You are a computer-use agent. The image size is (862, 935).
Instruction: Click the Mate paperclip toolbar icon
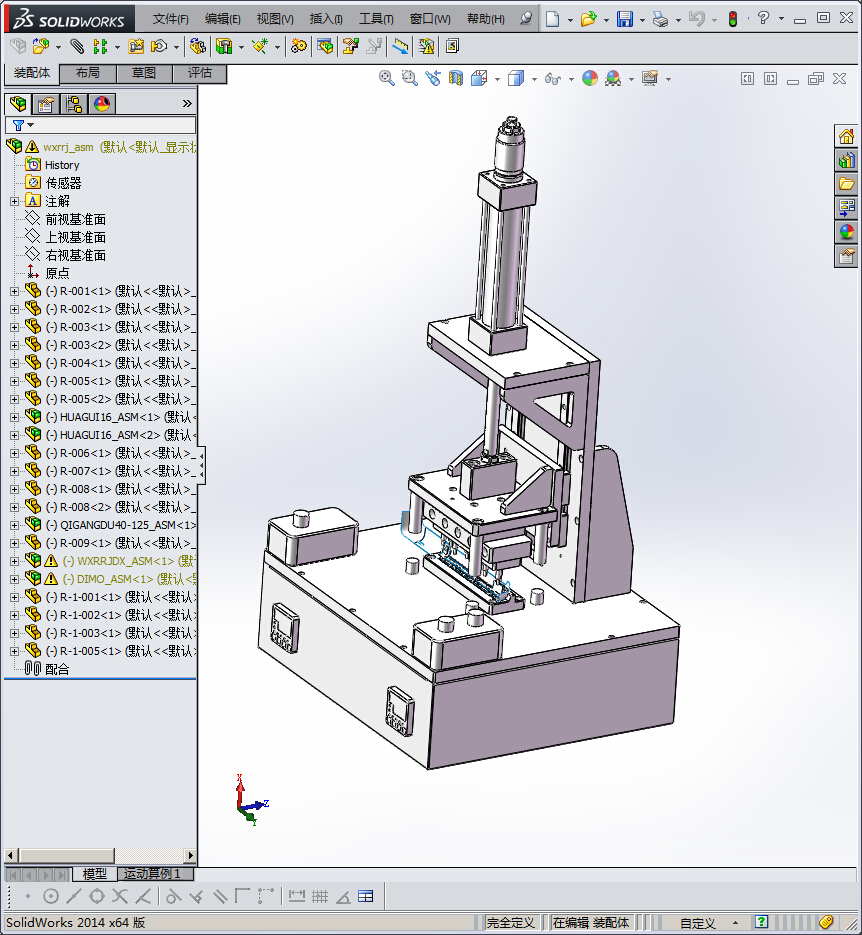(76, 46)
